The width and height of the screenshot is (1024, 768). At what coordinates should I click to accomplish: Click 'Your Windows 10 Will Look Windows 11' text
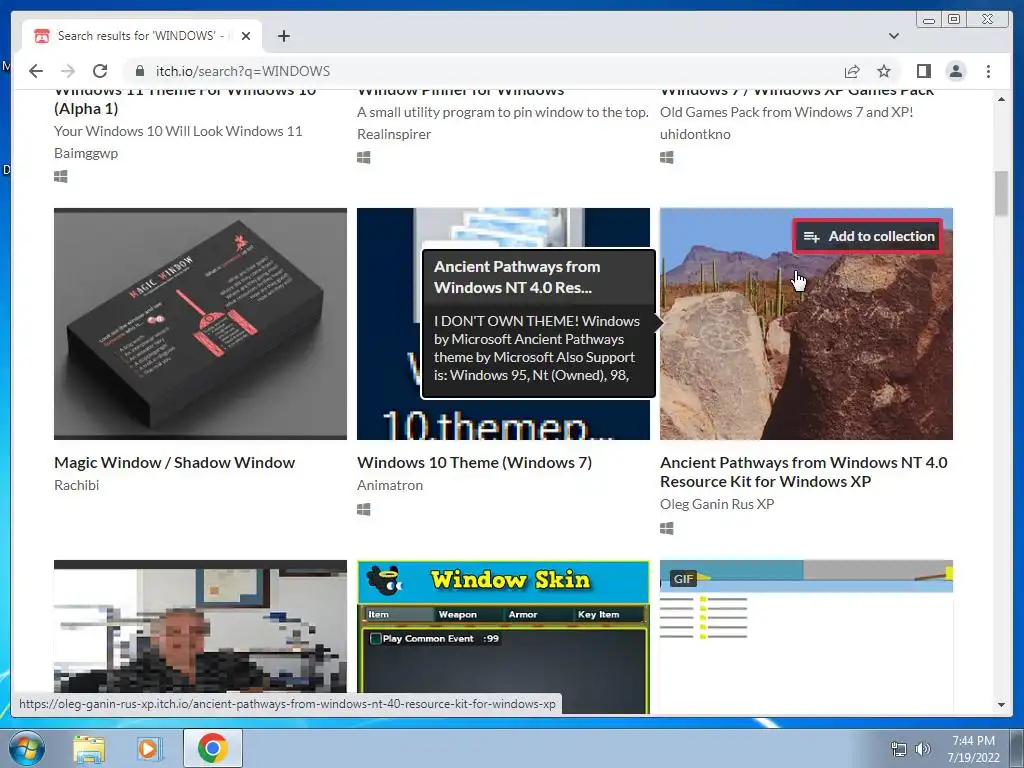coord(178,131)
